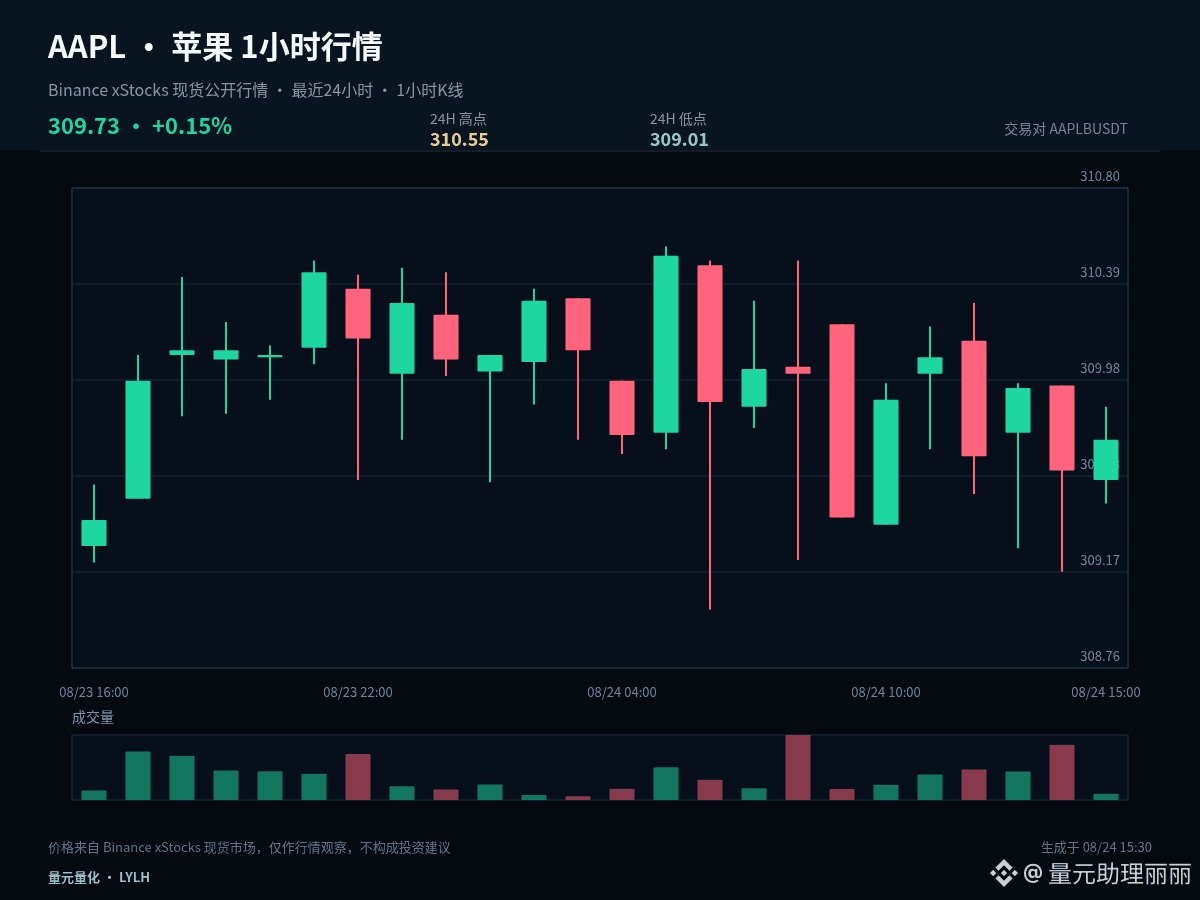The width and height of the screenshot is (1200, 900).
Task: Click the current price 309.73
Action: point(84,126)
